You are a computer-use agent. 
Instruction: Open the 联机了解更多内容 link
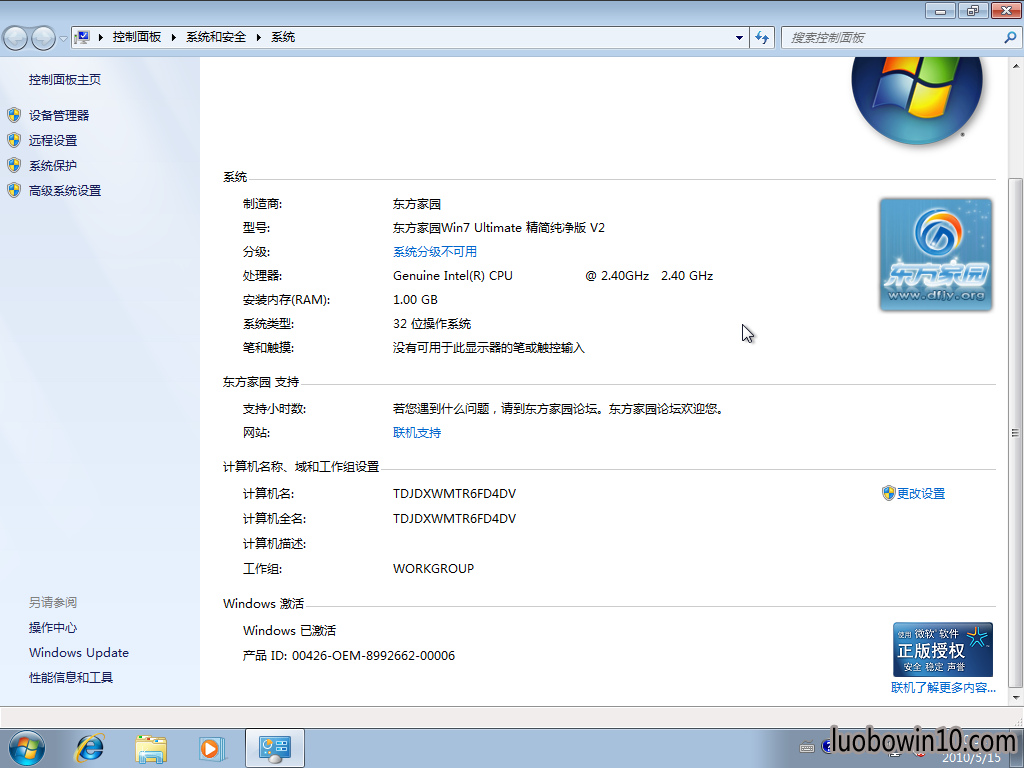tap(943, 688)
